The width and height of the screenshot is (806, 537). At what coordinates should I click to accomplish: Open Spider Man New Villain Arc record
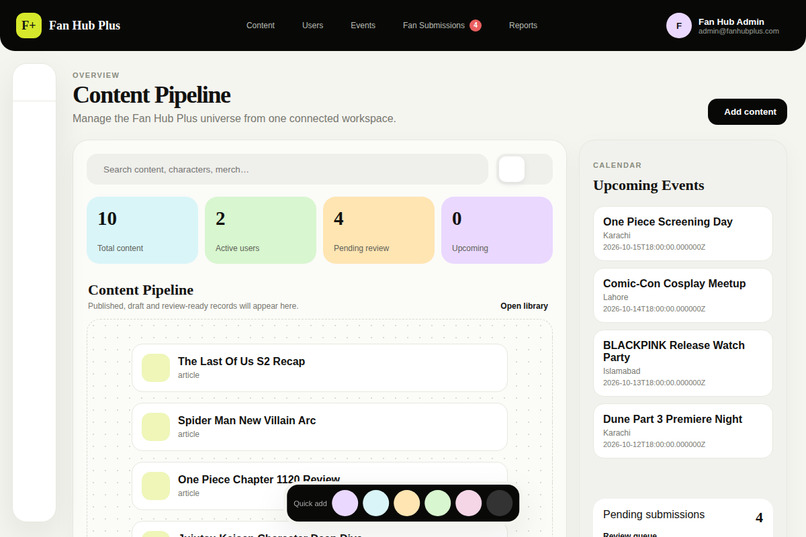pyautogui.click(x=320, y=427)
